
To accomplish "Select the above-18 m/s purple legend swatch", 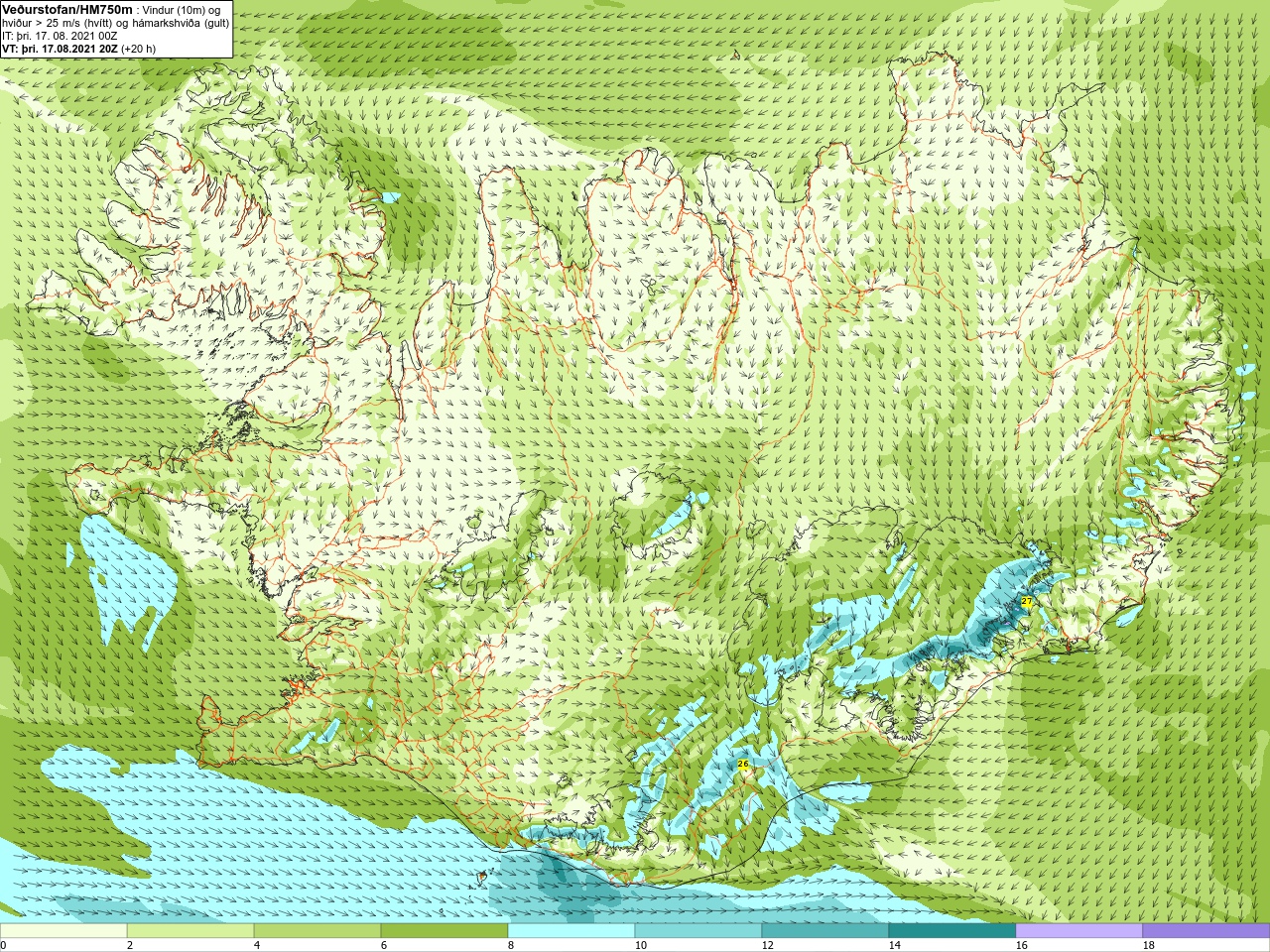I will point(1206,931).
